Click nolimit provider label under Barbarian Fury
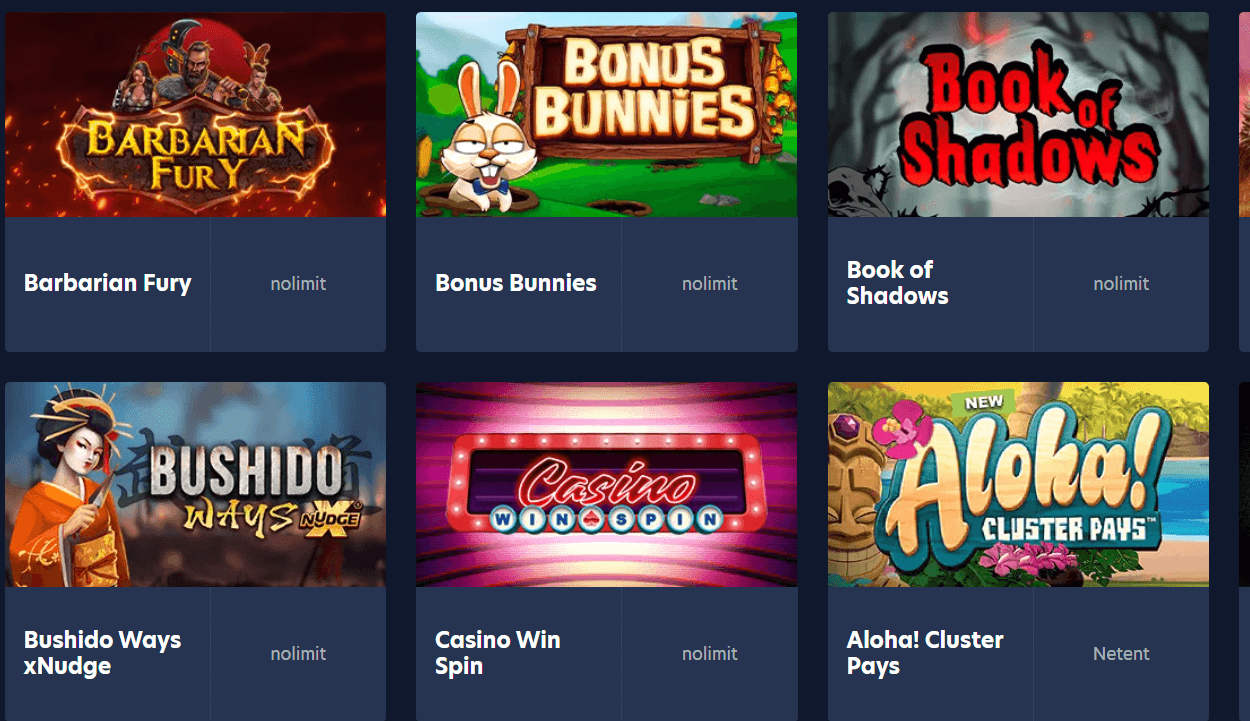Screen dimensions: 1250x721 pyautogui.click(x=298, y=284)
